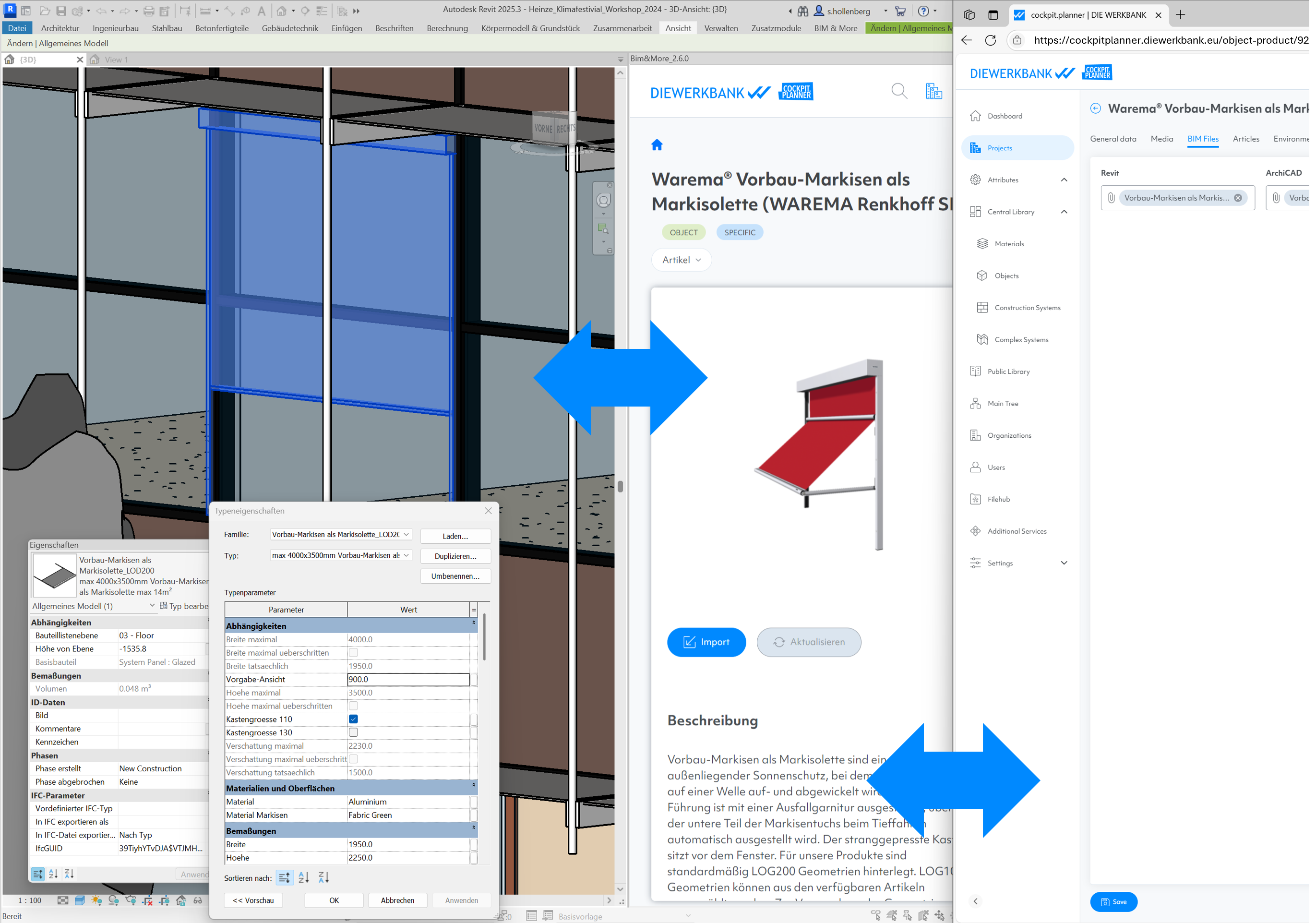Click the building icon next to Bim&More search
Image resolution: width=1316 pixels, height=923 pixels.
click(x=933, y=91)
